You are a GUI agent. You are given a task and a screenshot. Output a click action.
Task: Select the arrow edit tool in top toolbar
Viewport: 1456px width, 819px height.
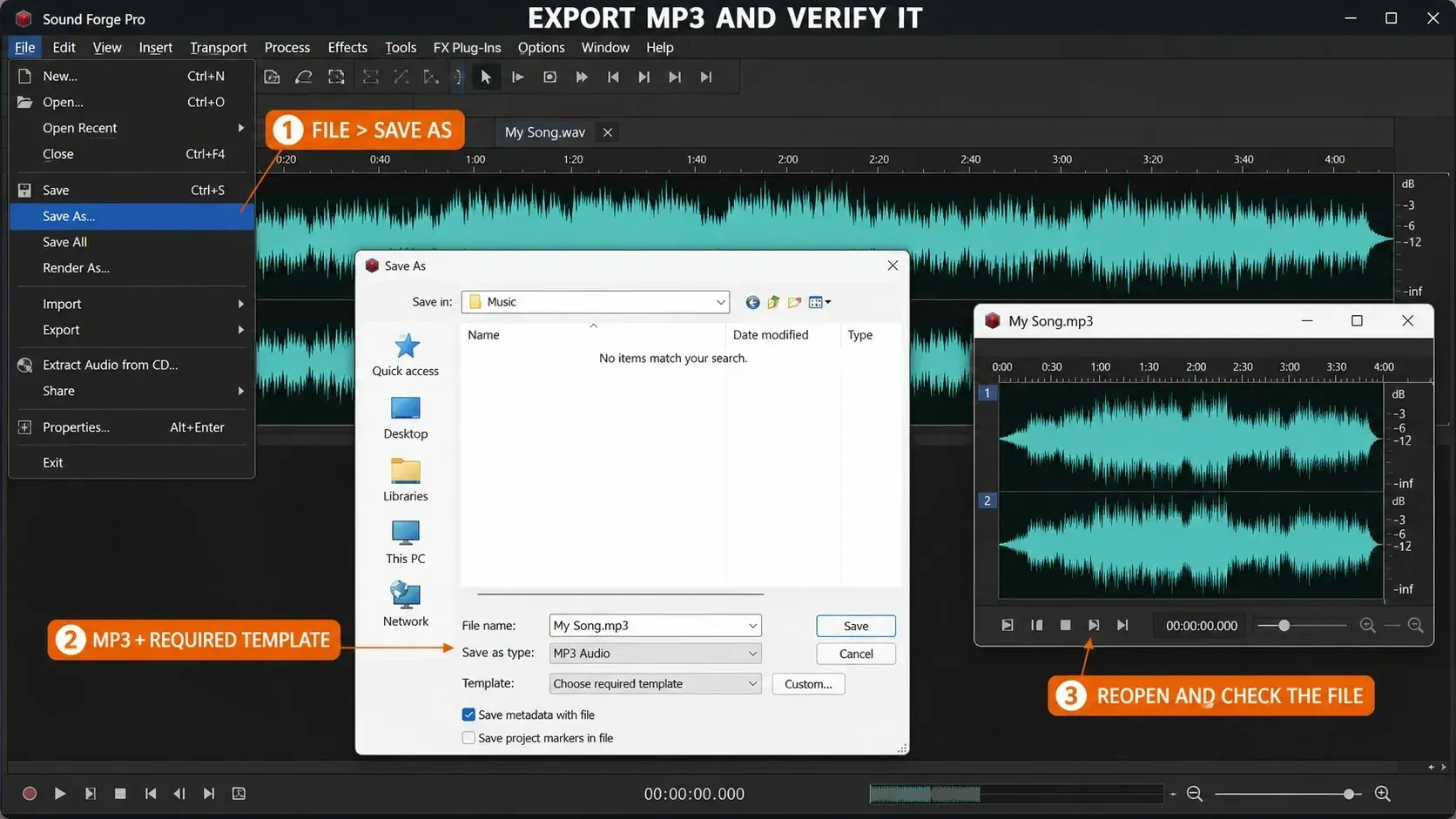click(486, 77)
